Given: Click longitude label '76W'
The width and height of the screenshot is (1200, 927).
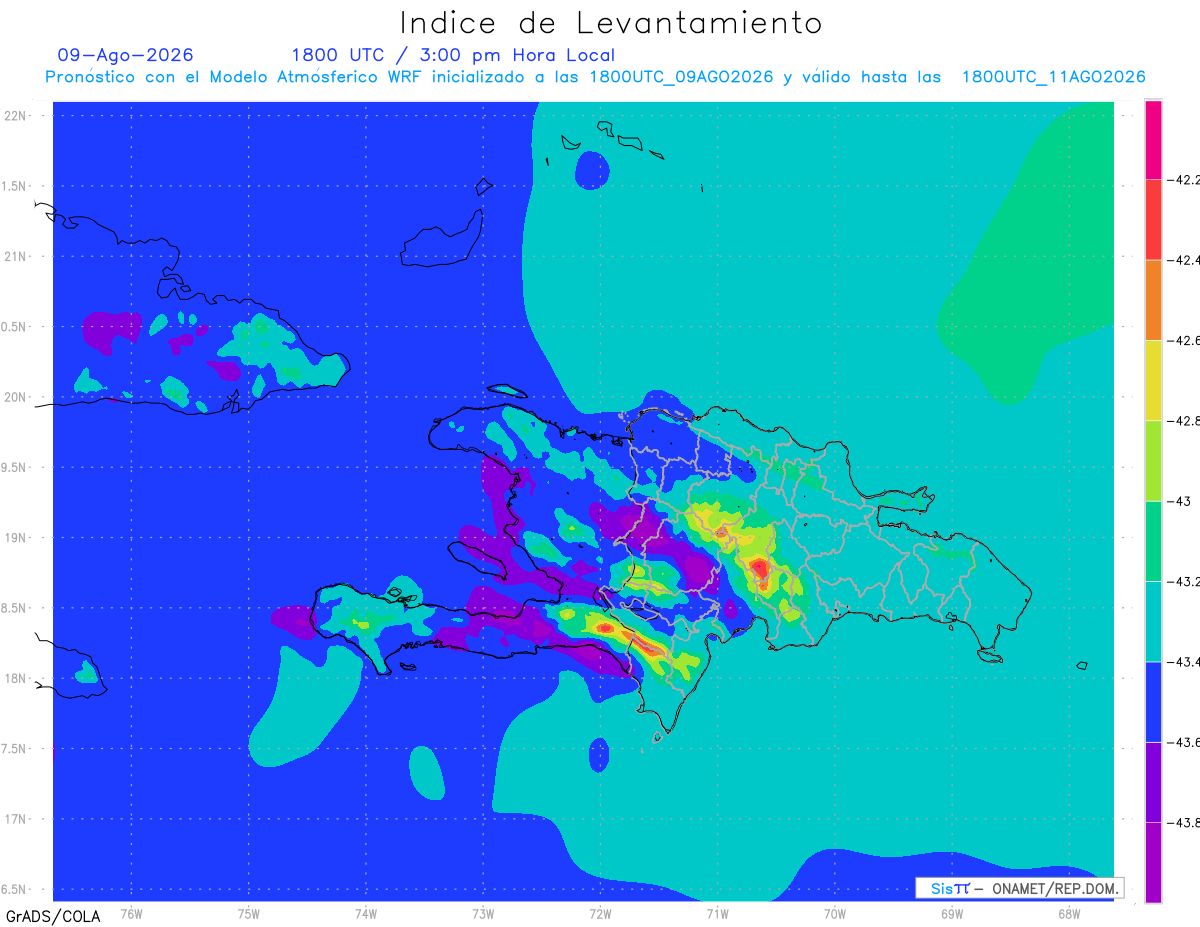Looking at the screenshot, I should tap(131, 914).
